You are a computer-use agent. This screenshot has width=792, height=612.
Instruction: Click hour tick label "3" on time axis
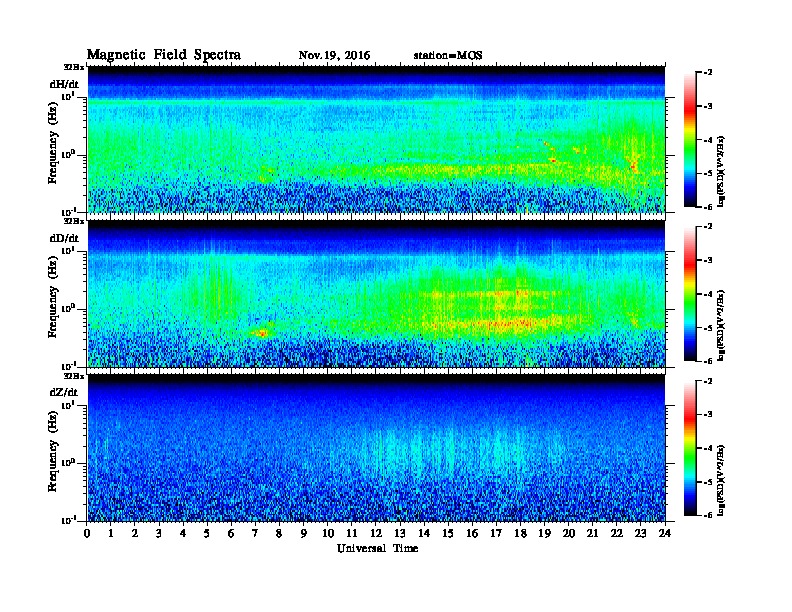pyautogui.click(x=159, y=533)
